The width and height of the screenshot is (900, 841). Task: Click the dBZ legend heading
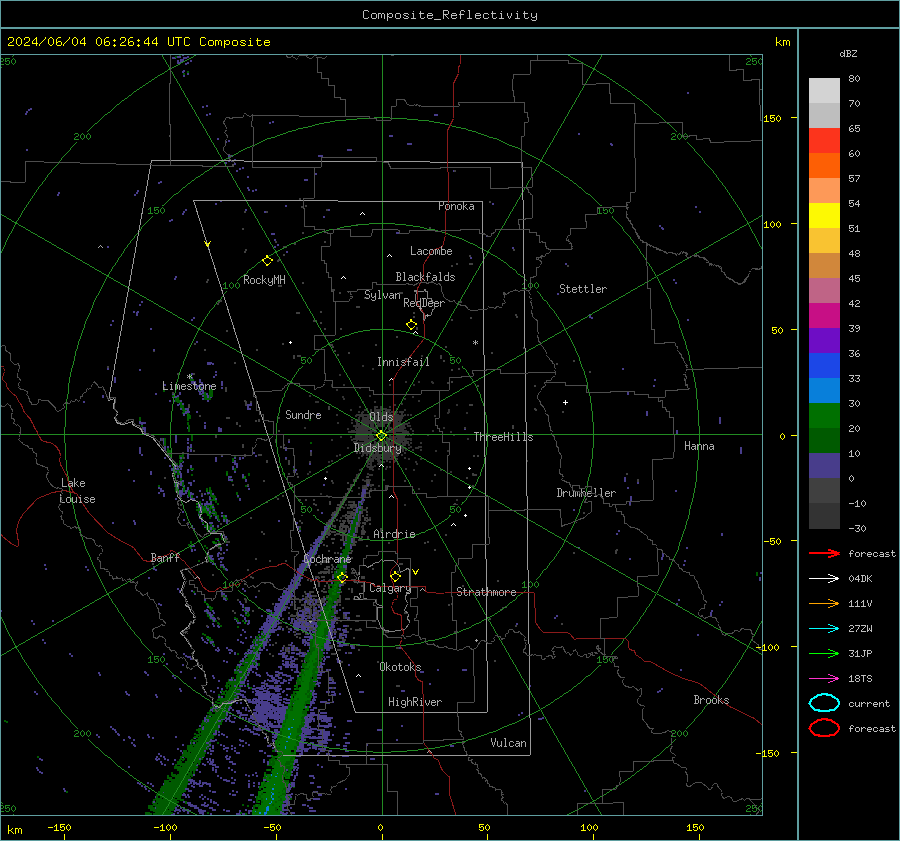pos(848,53)
